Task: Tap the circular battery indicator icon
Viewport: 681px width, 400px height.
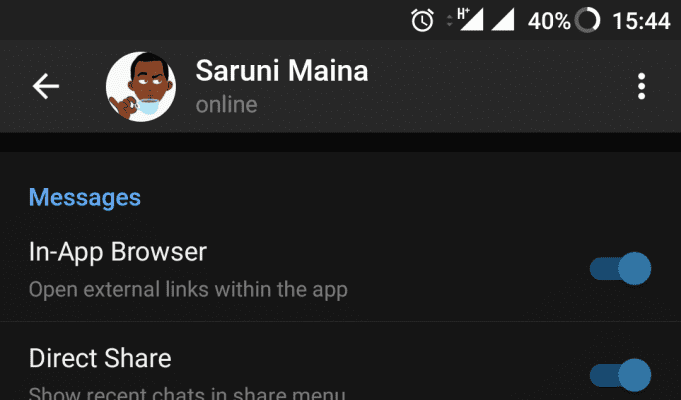Action: [x=587, y=20]
